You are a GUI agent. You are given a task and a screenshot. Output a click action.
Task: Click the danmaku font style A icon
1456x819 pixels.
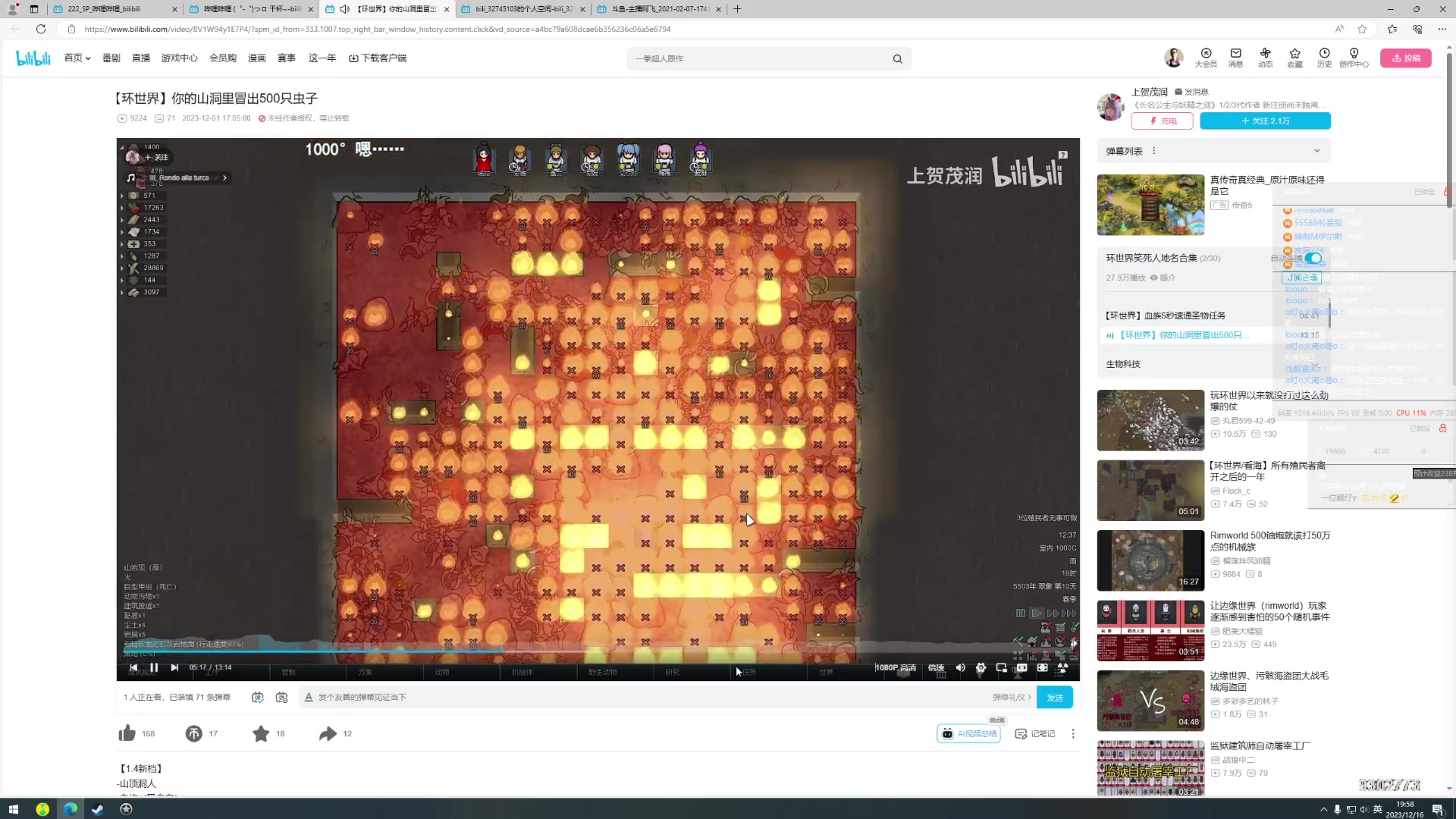(309, 697)
